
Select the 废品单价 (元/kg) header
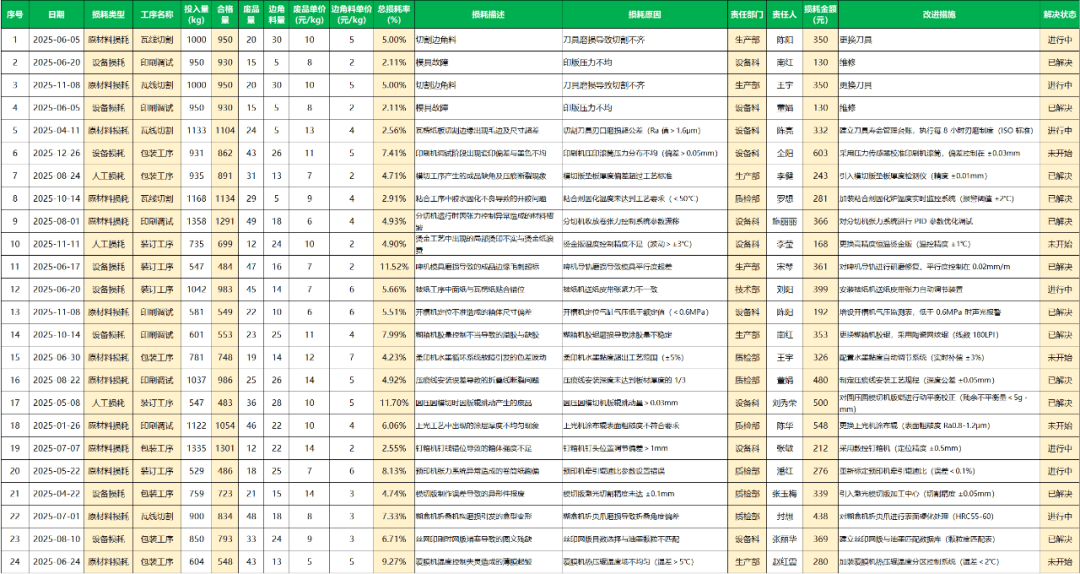[x=309, y=14]
